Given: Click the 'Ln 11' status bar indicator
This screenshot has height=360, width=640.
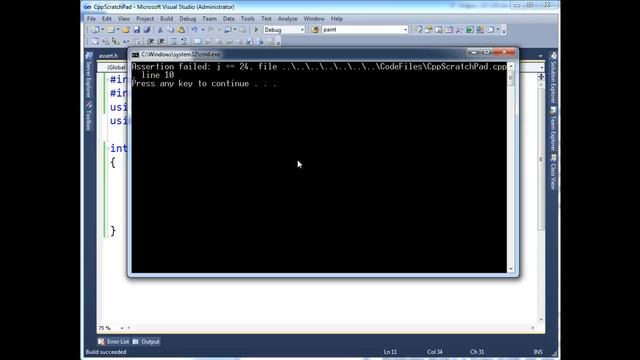Looking at the screenshot, I should tap(390, 352).
